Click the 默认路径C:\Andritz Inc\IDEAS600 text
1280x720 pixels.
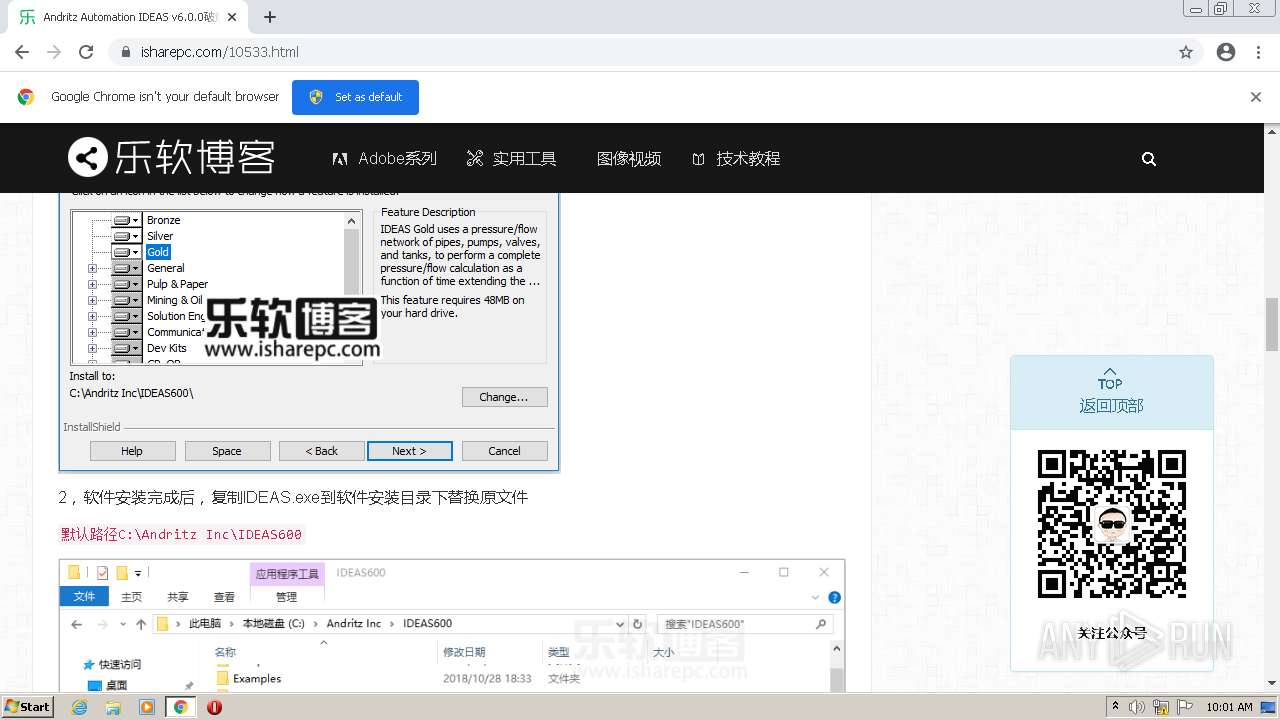tap(181, 534)
